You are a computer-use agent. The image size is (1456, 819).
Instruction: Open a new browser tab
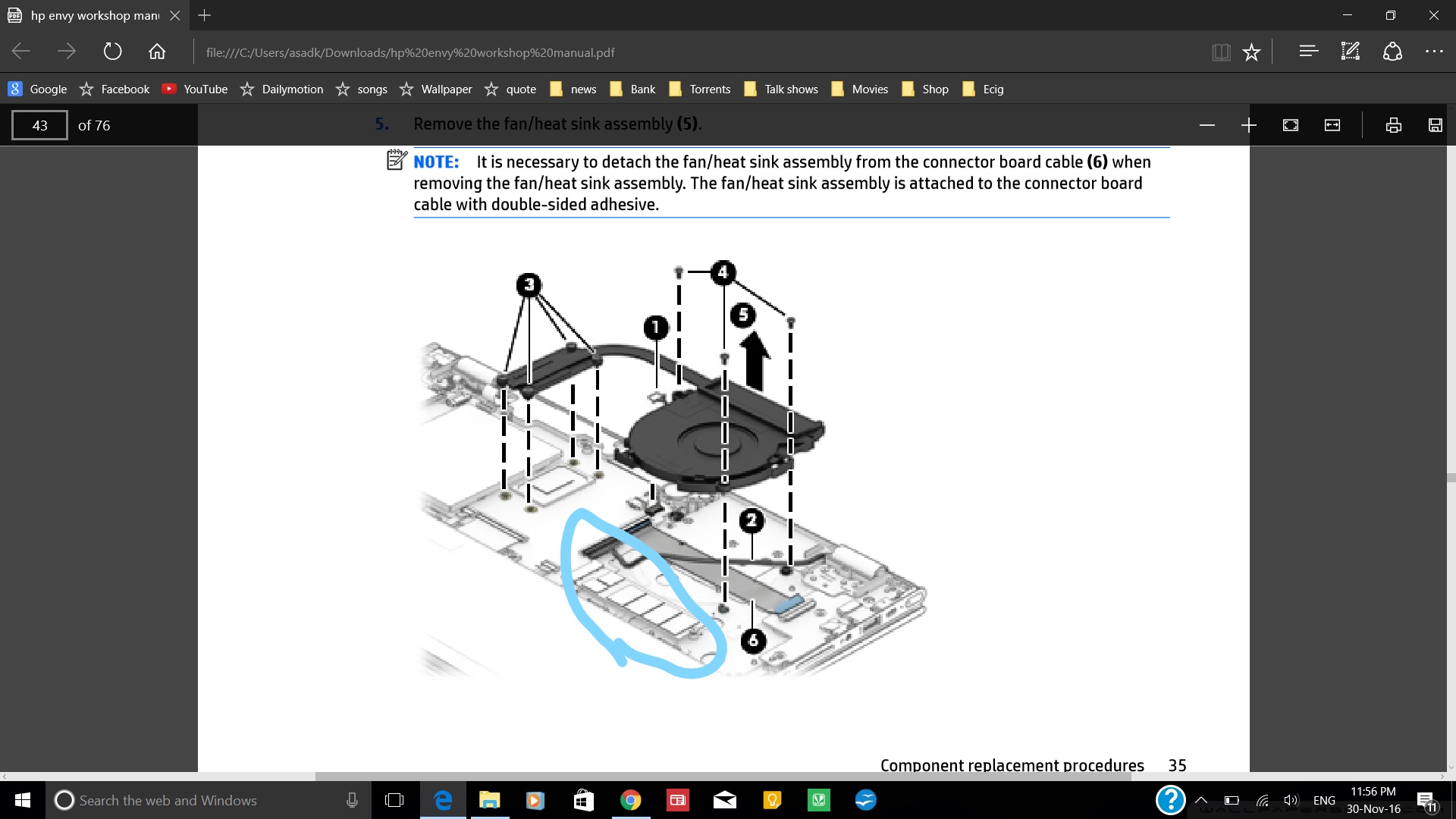point(204,15)
